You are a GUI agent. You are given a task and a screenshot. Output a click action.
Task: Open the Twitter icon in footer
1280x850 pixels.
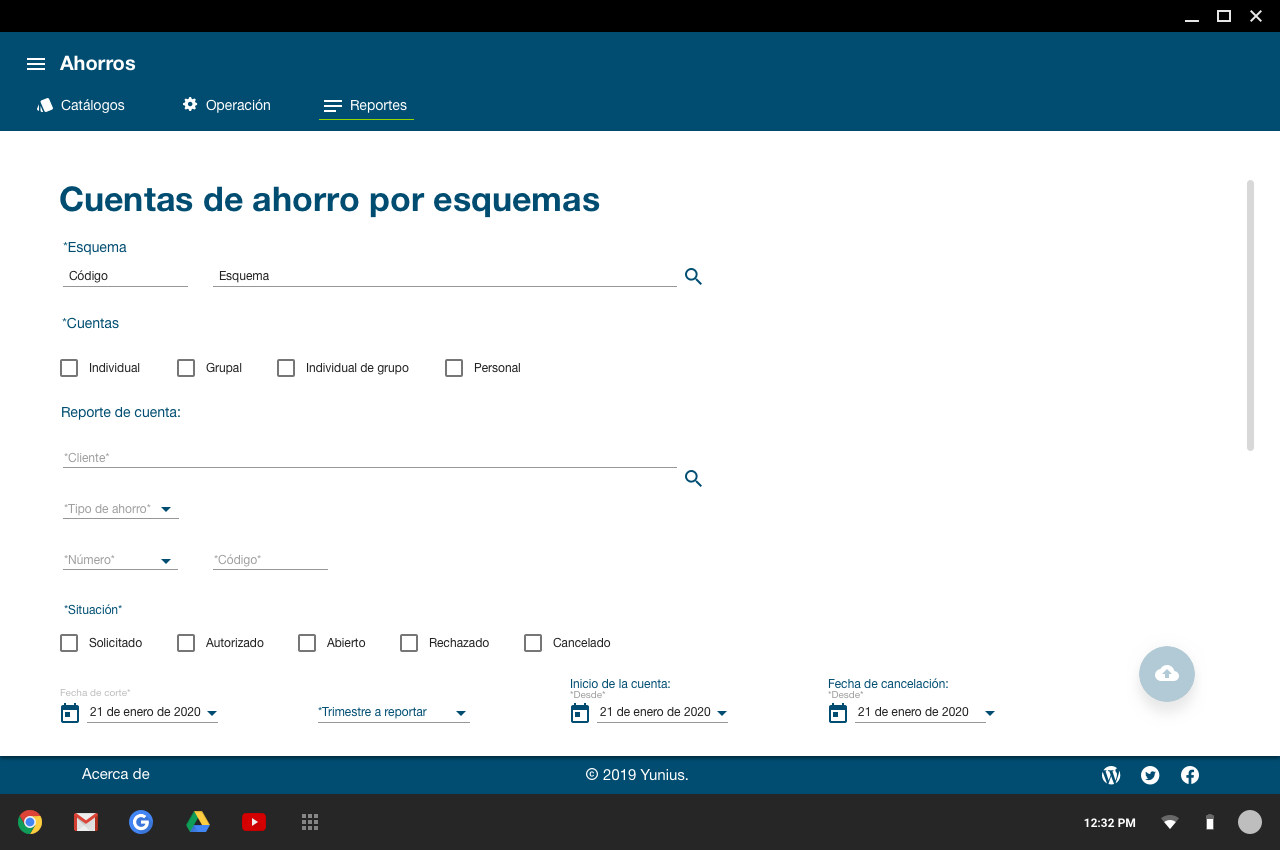(1150, 775)
